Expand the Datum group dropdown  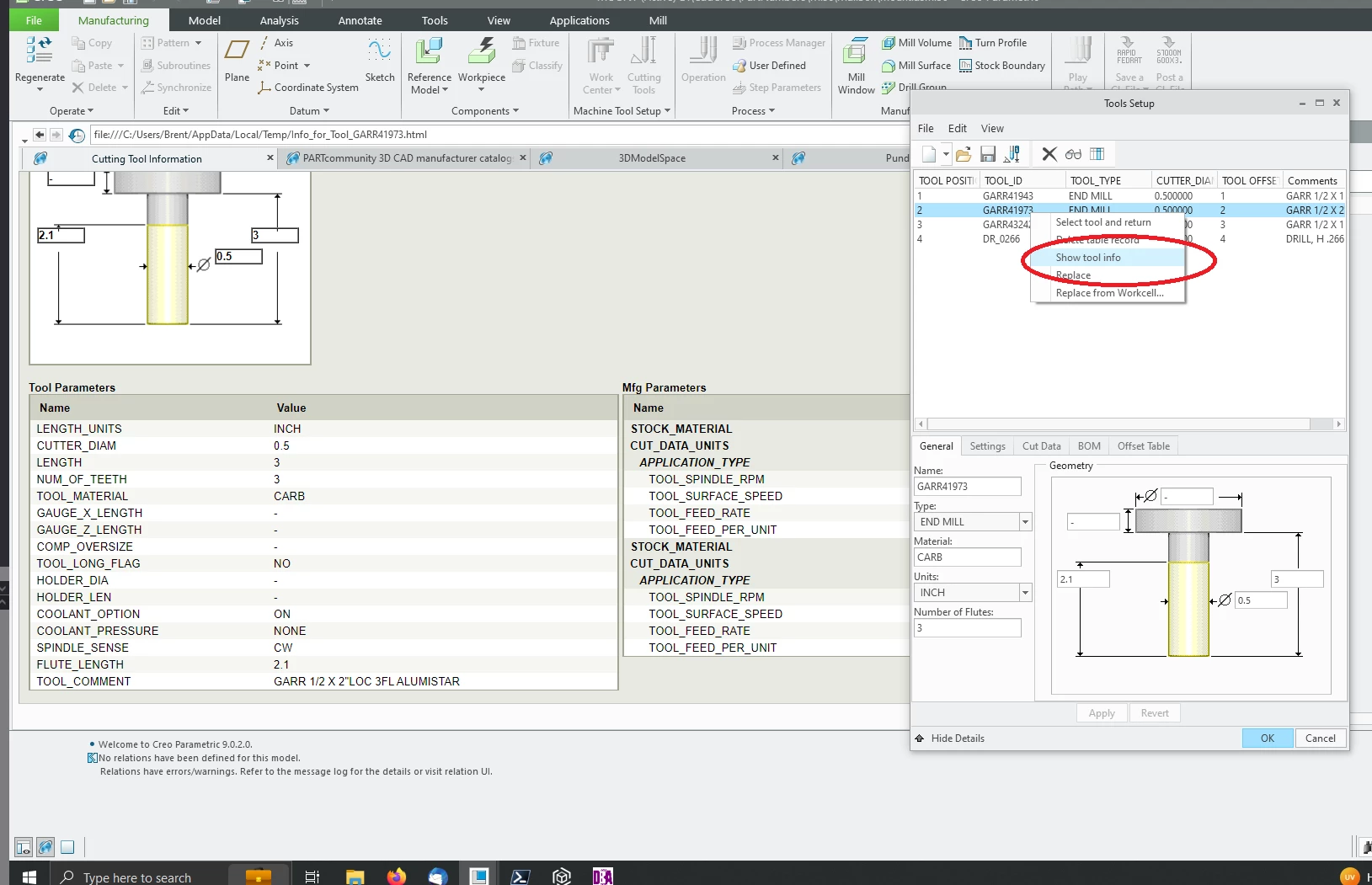coord(309,111)
